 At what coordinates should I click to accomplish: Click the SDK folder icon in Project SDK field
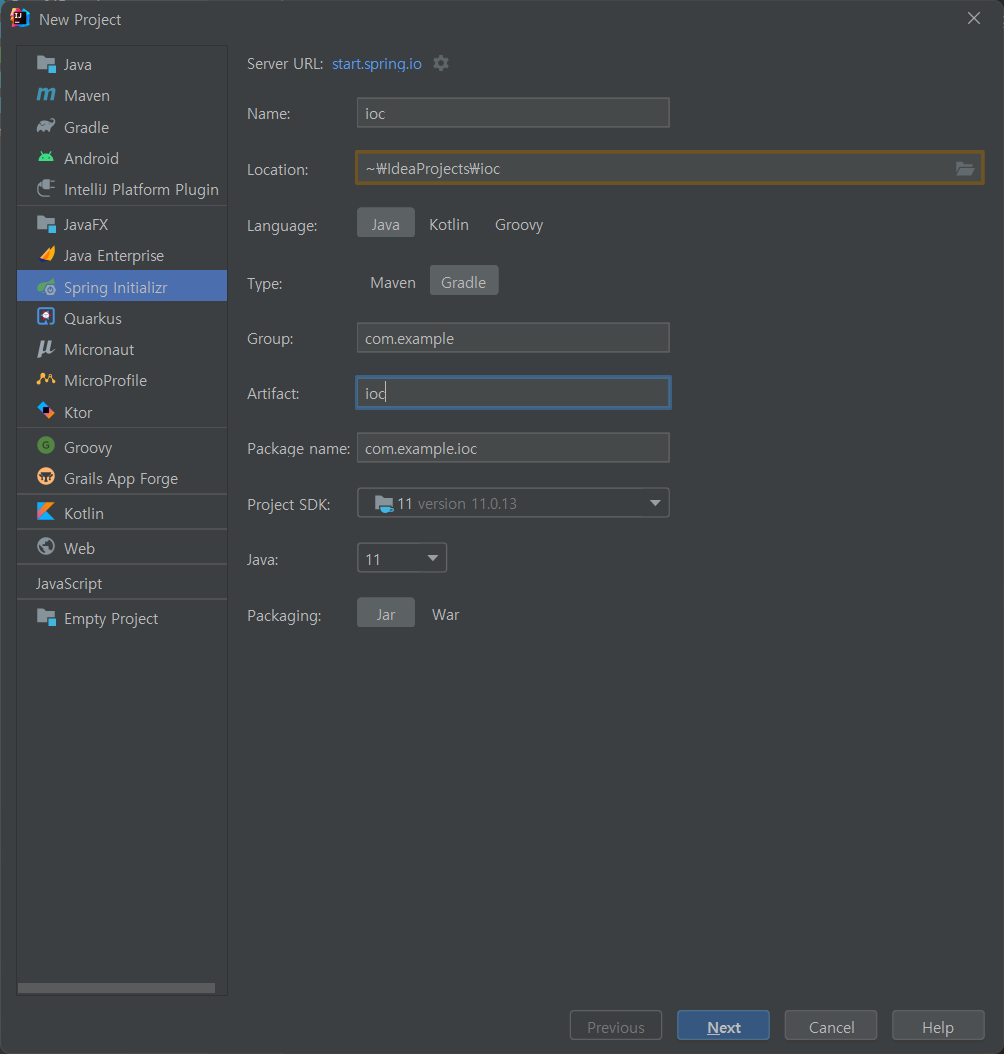[x=384, y=503]
